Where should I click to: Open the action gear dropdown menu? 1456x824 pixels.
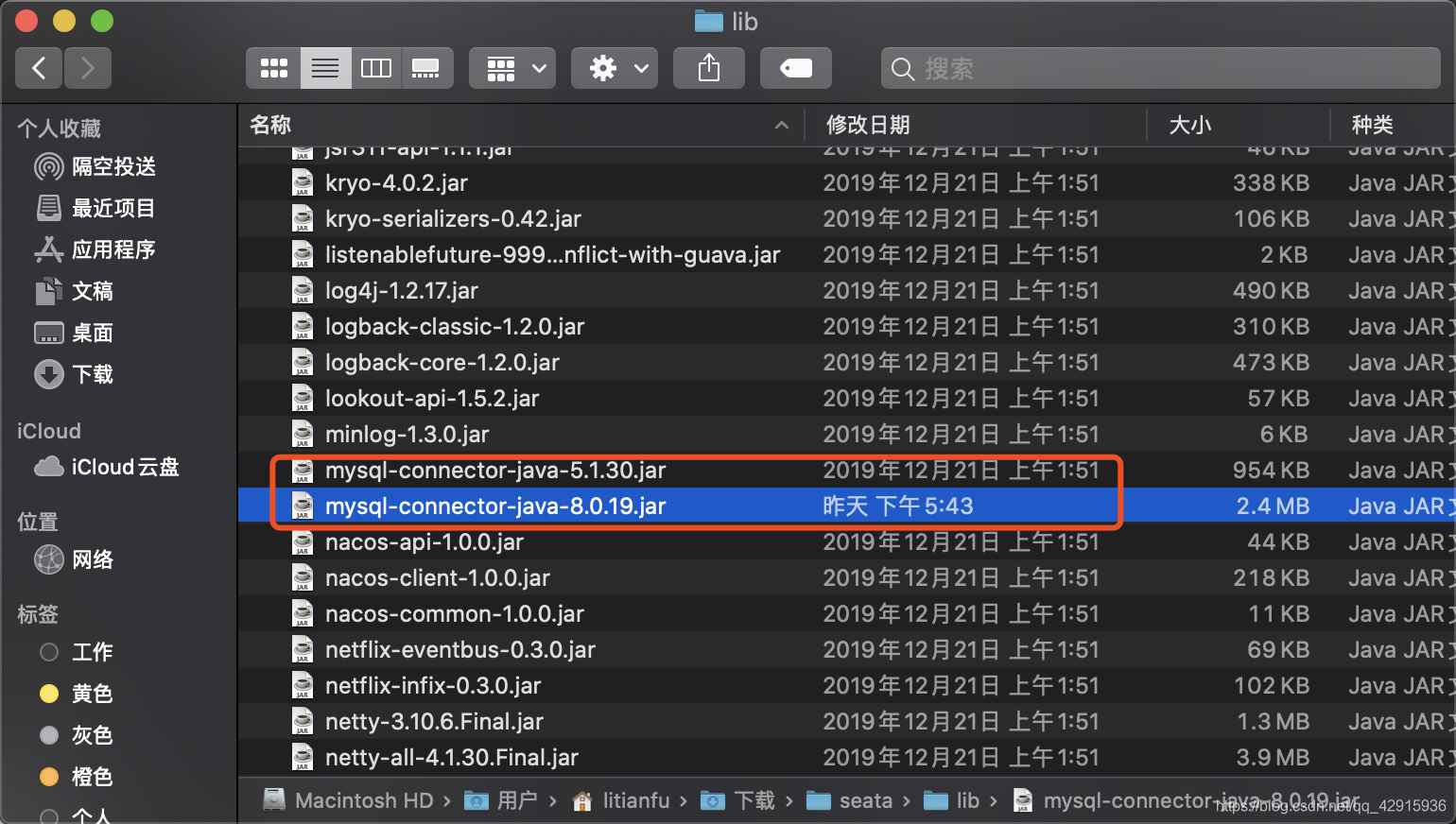click(614, 67)
